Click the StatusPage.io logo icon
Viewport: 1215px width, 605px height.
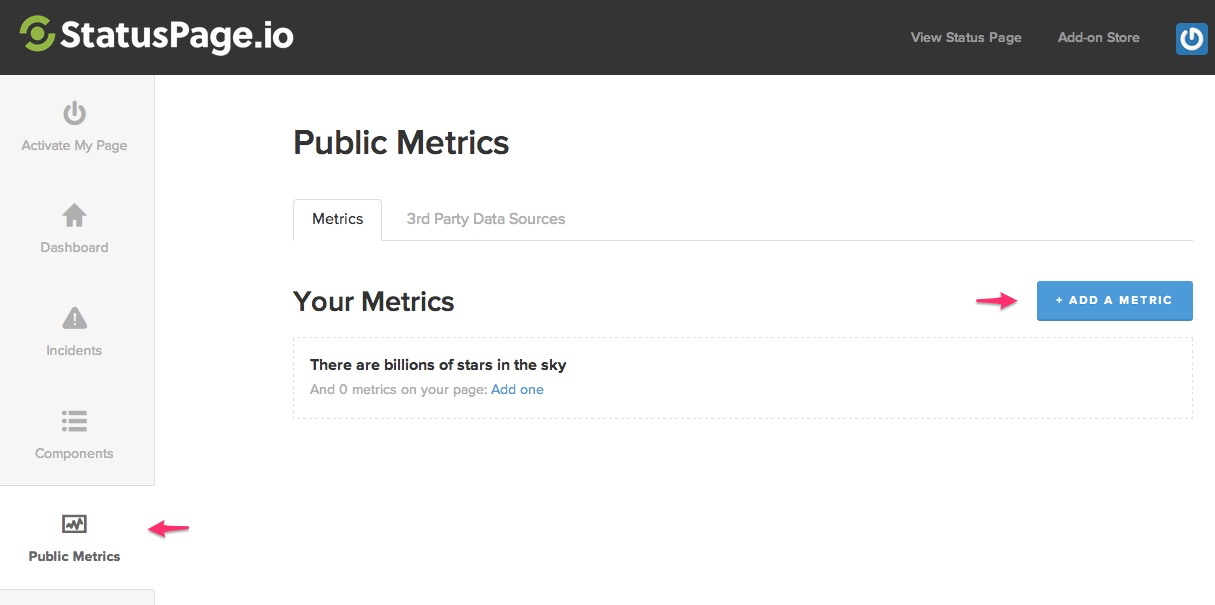38,34
